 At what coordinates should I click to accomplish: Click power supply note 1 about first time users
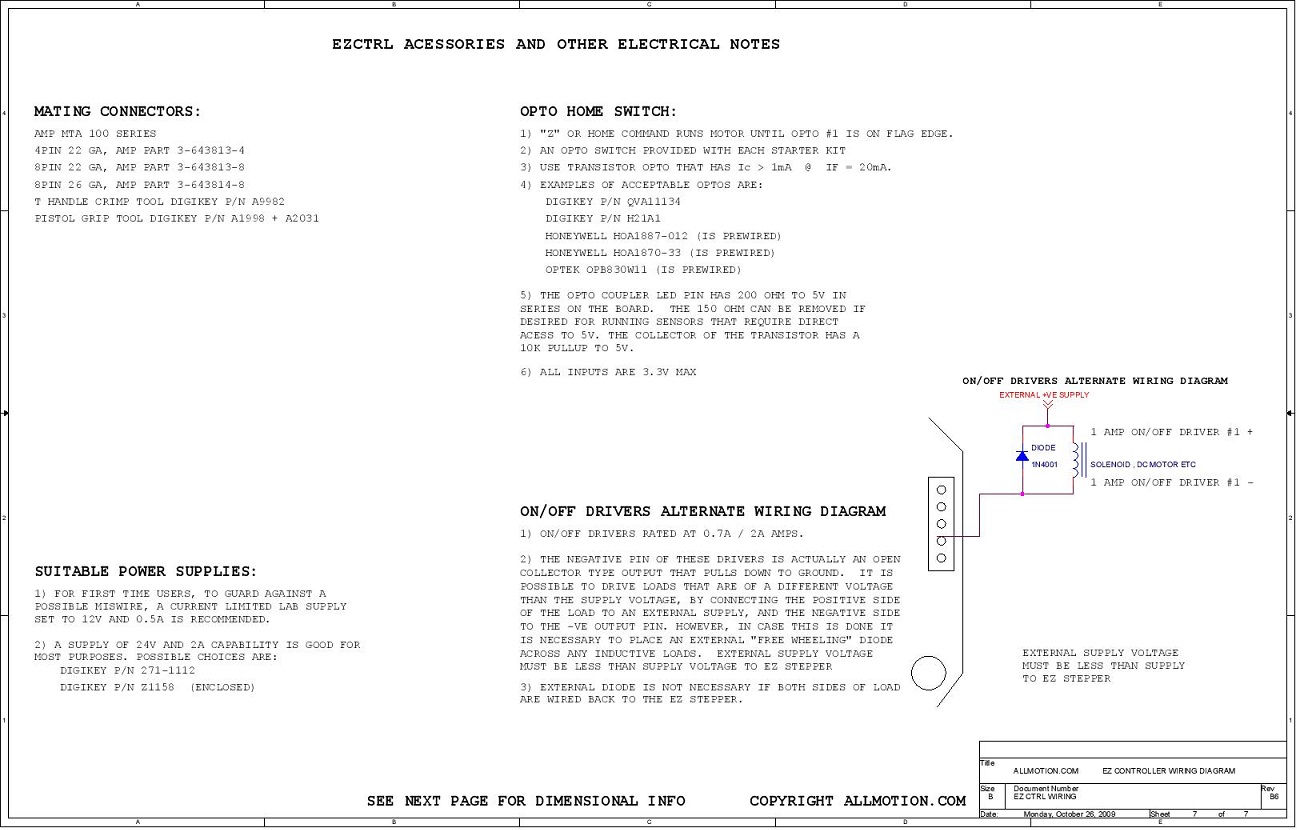(x=191, y=606)
